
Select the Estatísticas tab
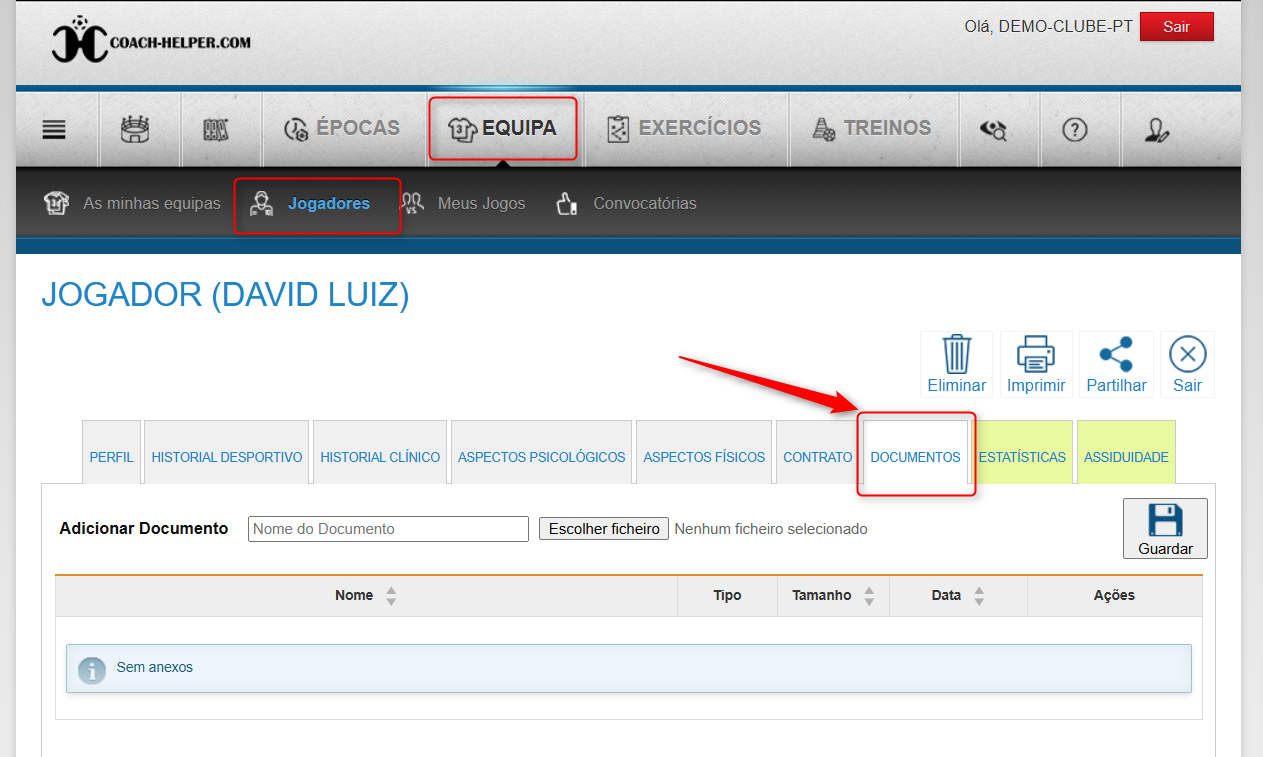point(1022,457)
